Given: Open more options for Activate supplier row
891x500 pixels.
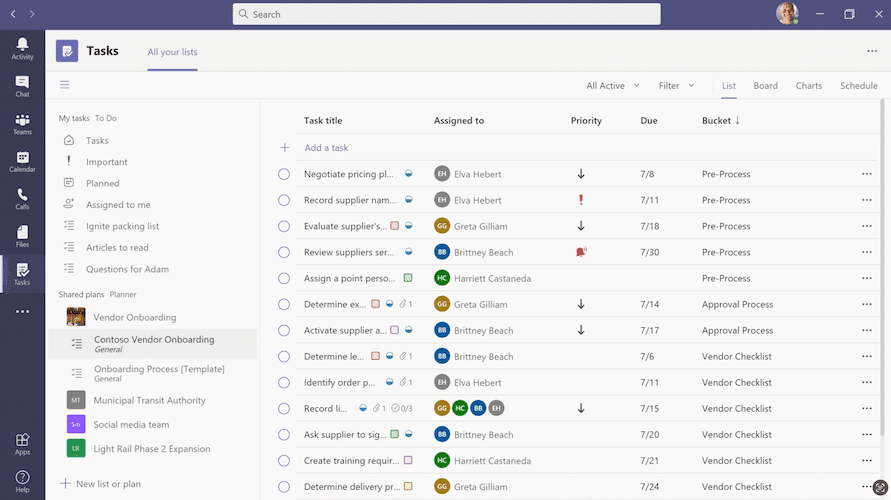Looking at the screenshot, I should pyautogui.click(x=867, y=330).
